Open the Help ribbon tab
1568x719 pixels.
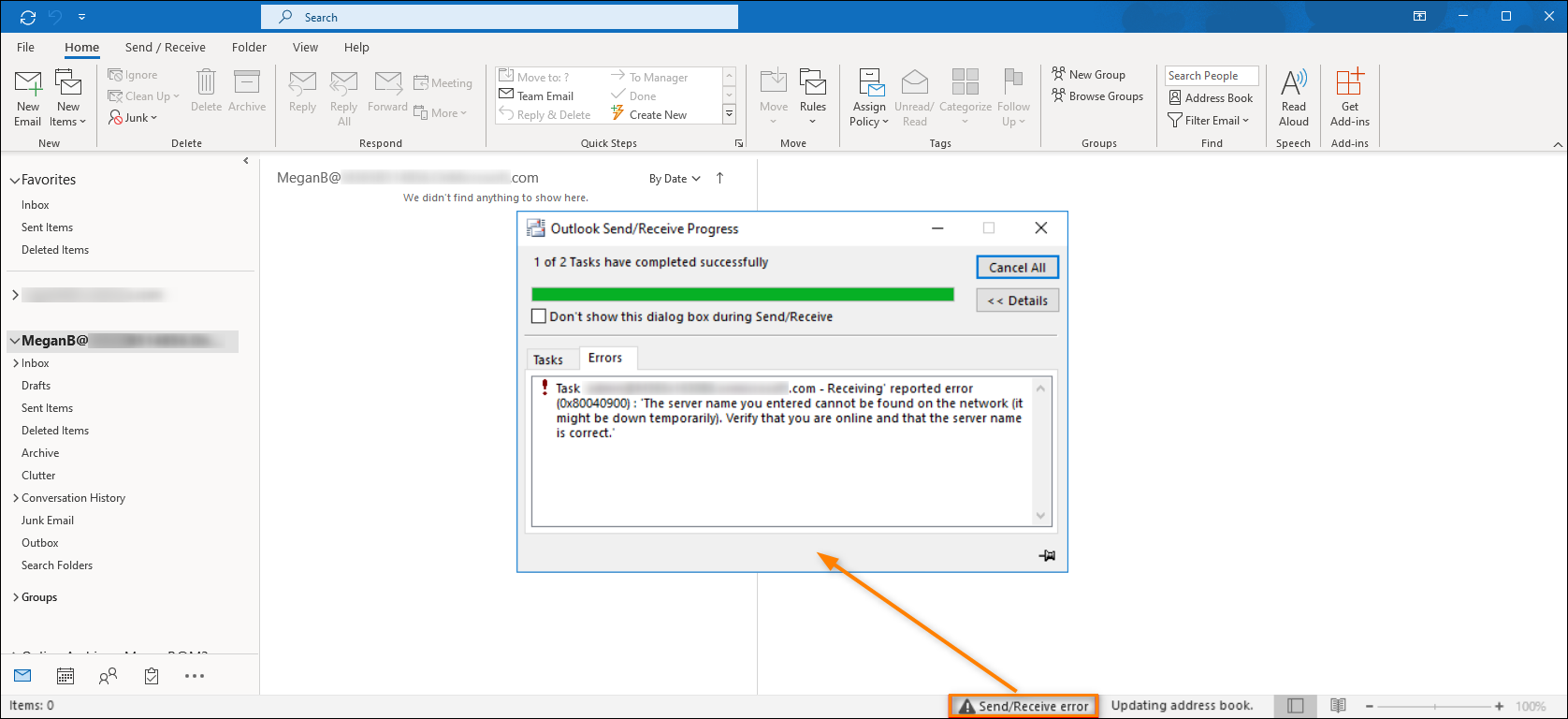356,47
